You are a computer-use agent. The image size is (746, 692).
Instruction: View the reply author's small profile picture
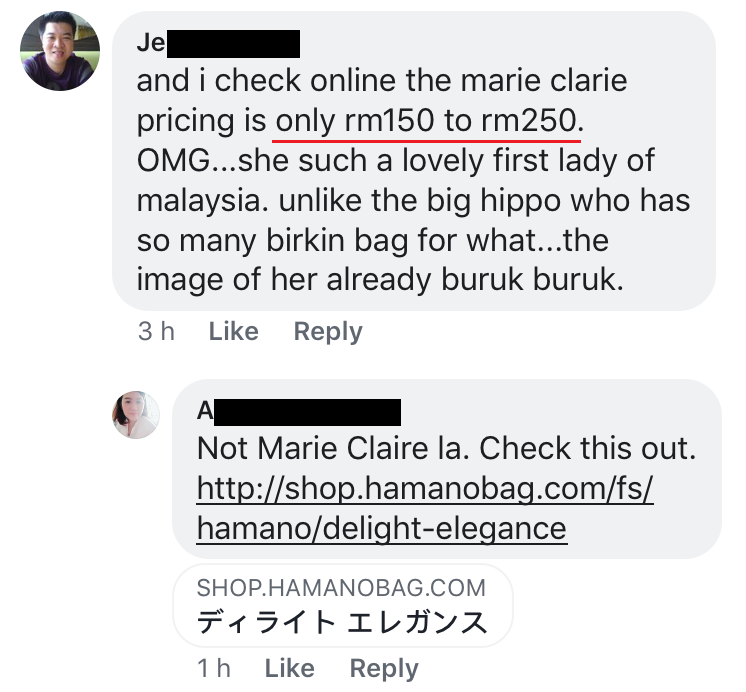pos(136,415)
